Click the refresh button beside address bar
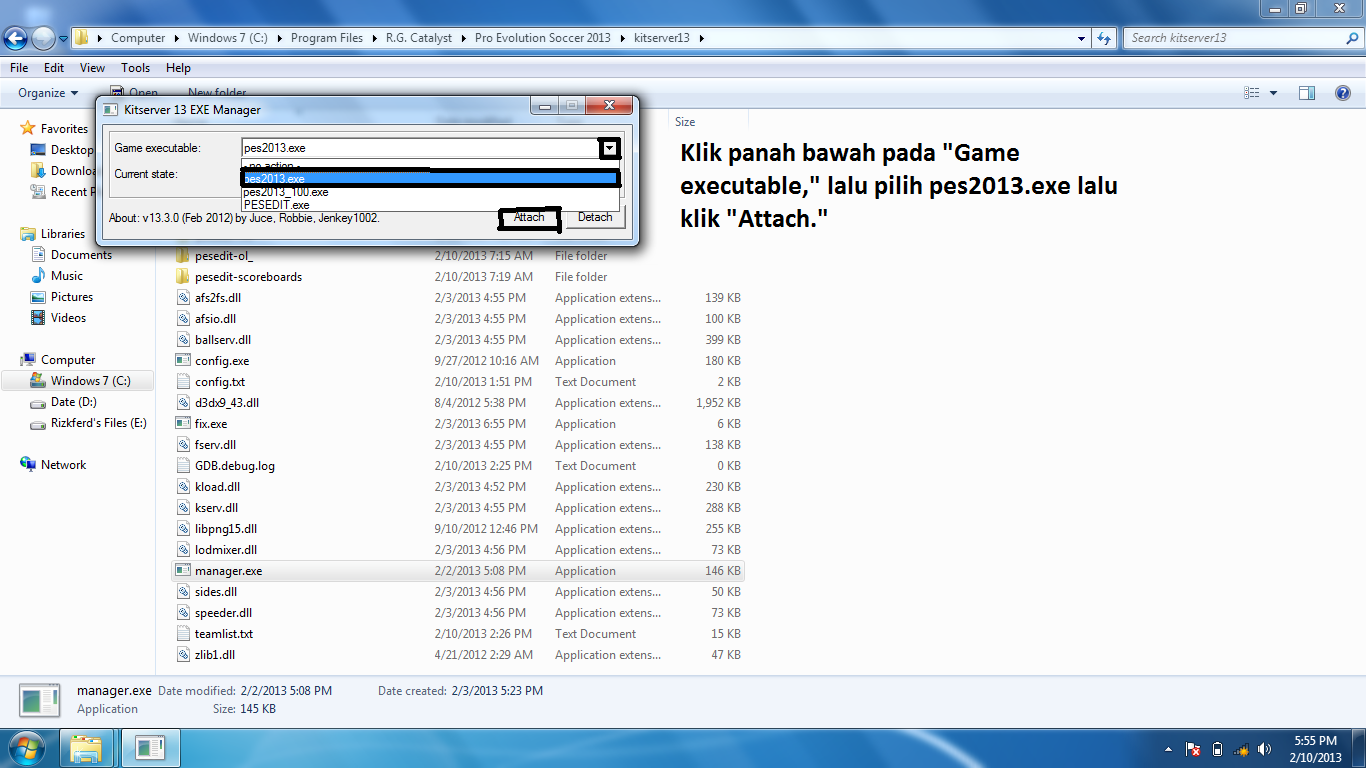 tap(1104, 38)
